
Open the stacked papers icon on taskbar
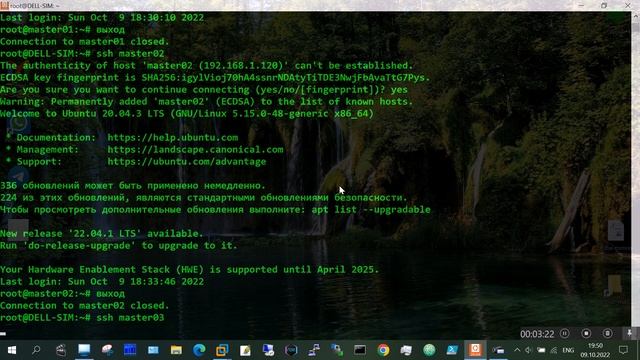[x=406, y=350]
